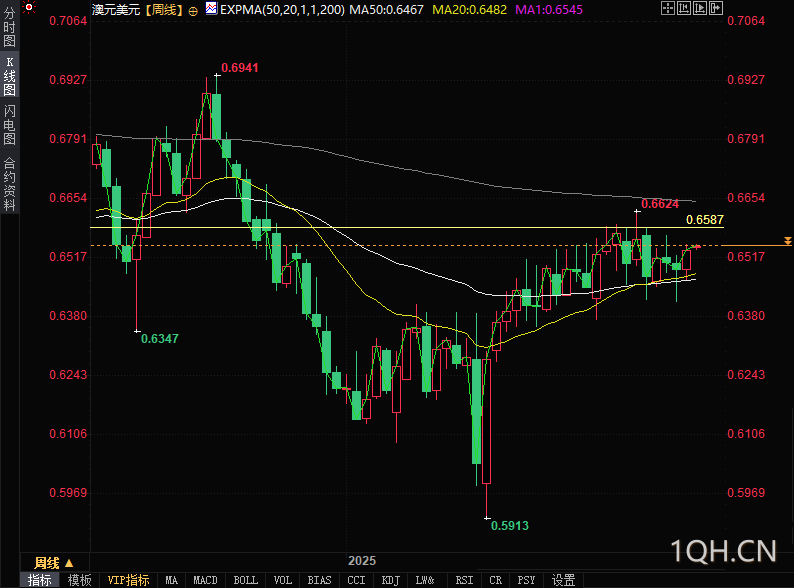Image resolution: width=794 pixels, height=588 pixels.
Task: Click the EXPMA(50,20,1,1,200) parameter text
Action: (x=283, y=10)
